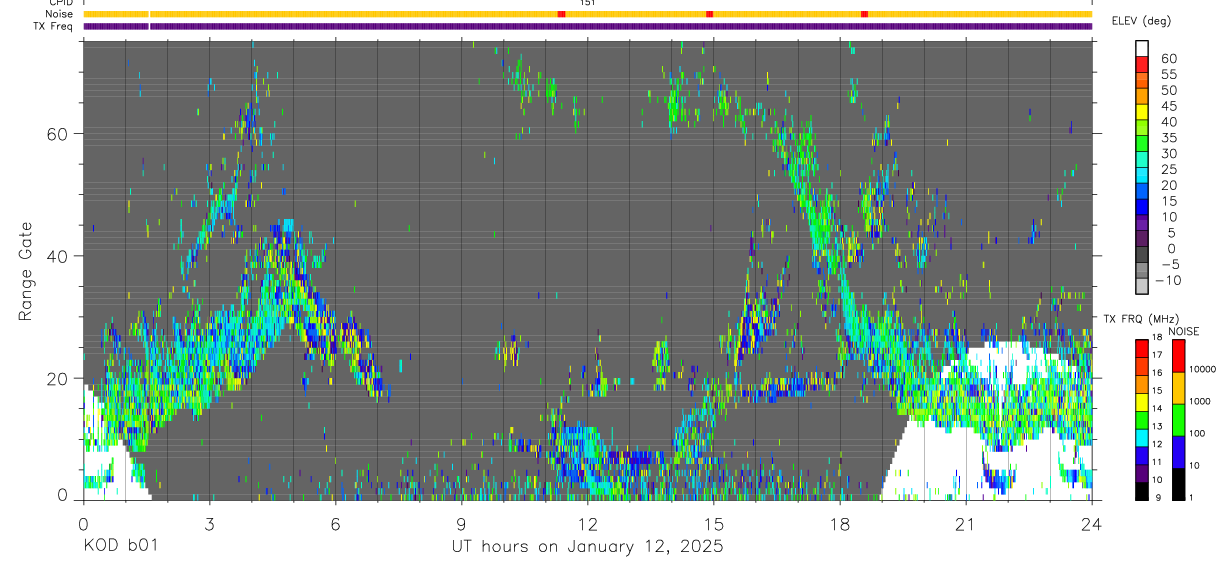Click the '3' tick on UT hours axis
This screenshot has height=567, width=1228.
(209, 523)
